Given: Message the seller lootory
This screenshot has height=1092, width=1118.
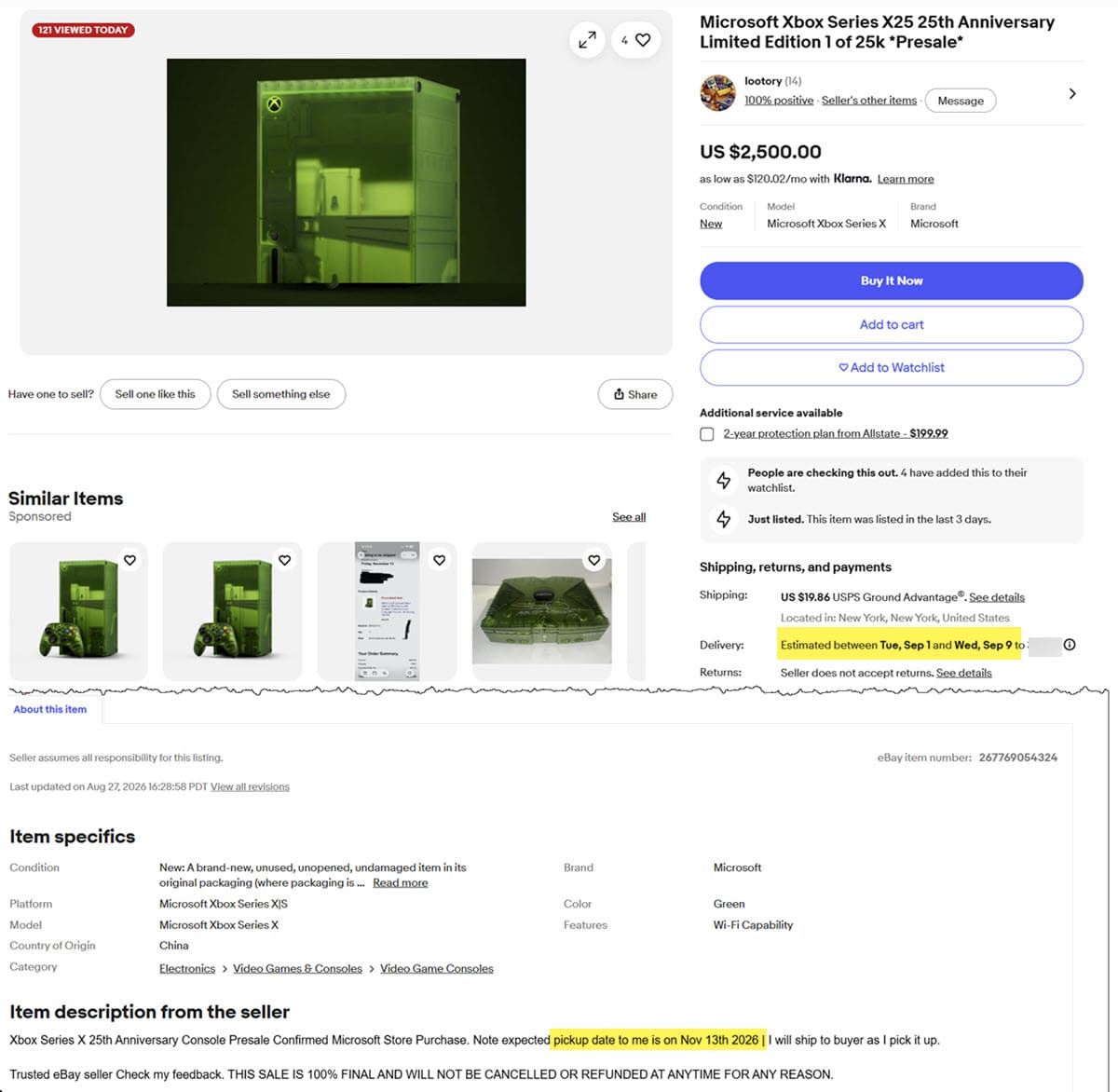Looking at the screenshot, I should click(961, 101).
